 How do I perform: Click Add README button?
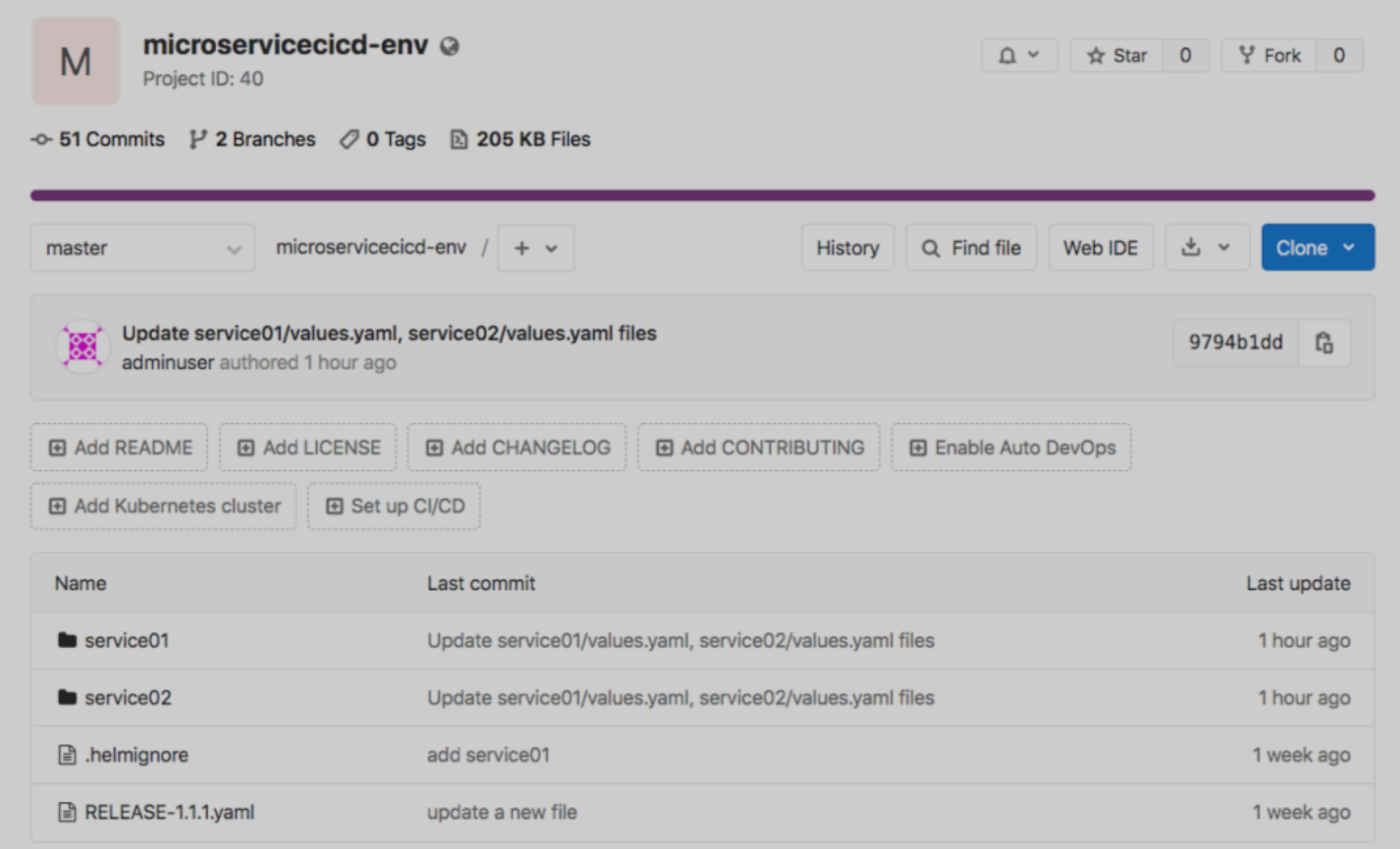119,447
